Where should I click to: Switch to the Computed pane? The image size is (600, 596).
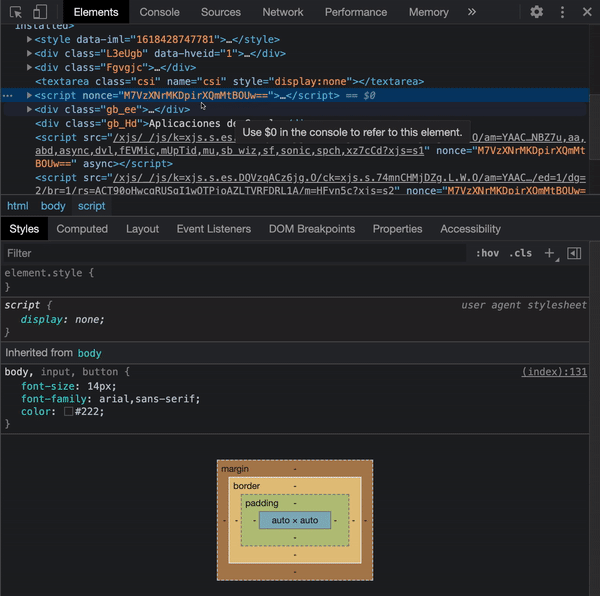click(x=82, y=229)
